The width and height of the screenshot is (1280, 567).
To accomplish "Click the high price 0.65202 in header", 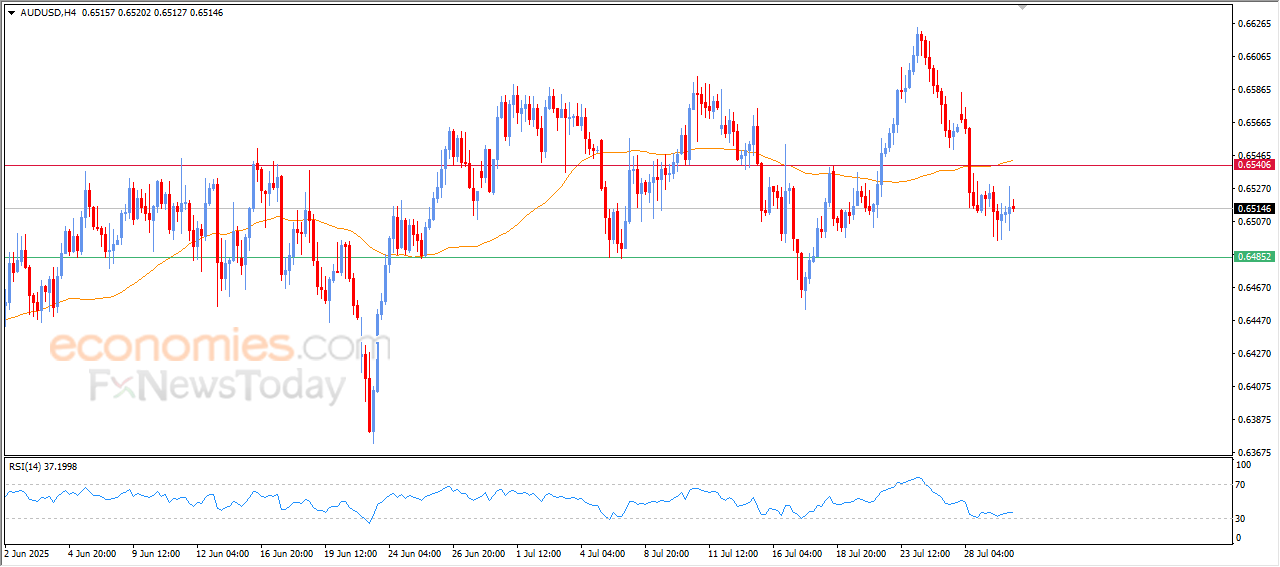I will coord(136,13).
